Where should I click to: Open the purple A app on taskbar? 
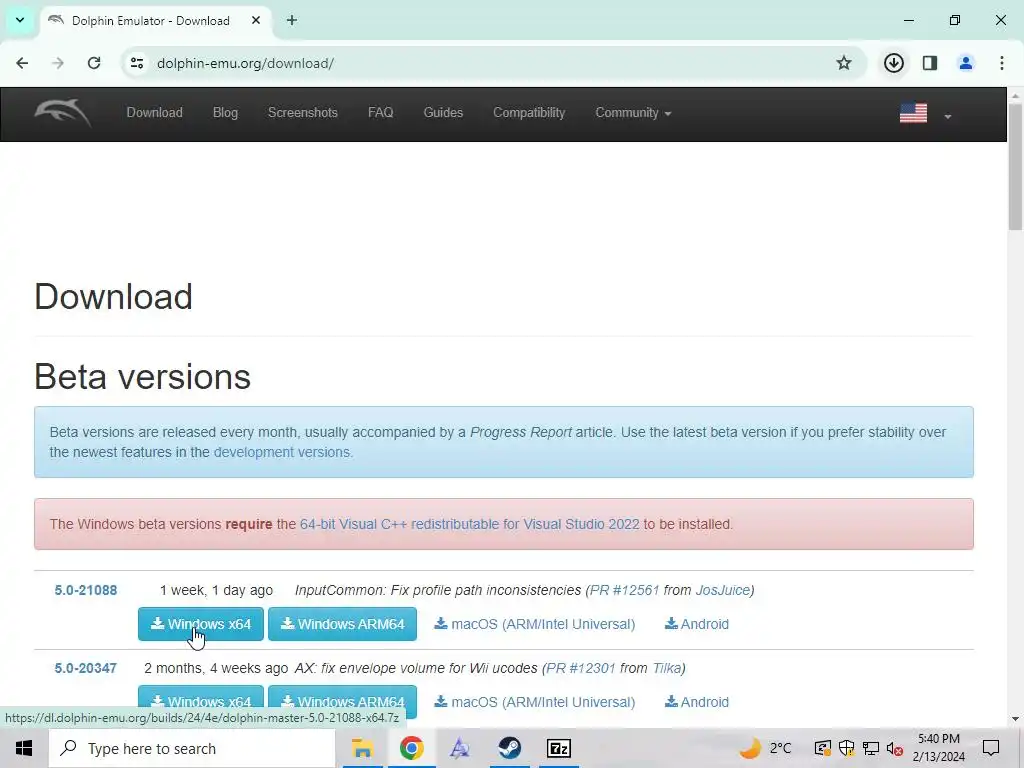(460, 748)
